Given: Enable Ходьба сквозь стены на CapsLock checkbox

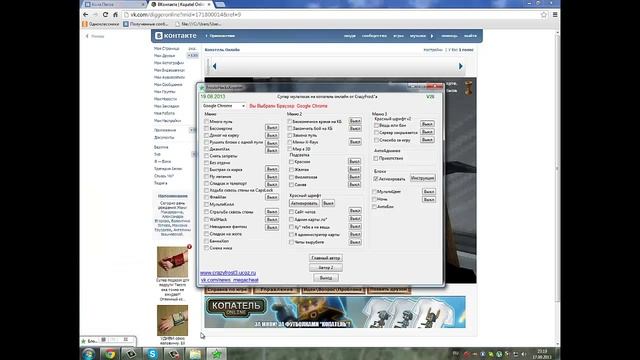Looking at the screenshot, I should click(207, 190).
